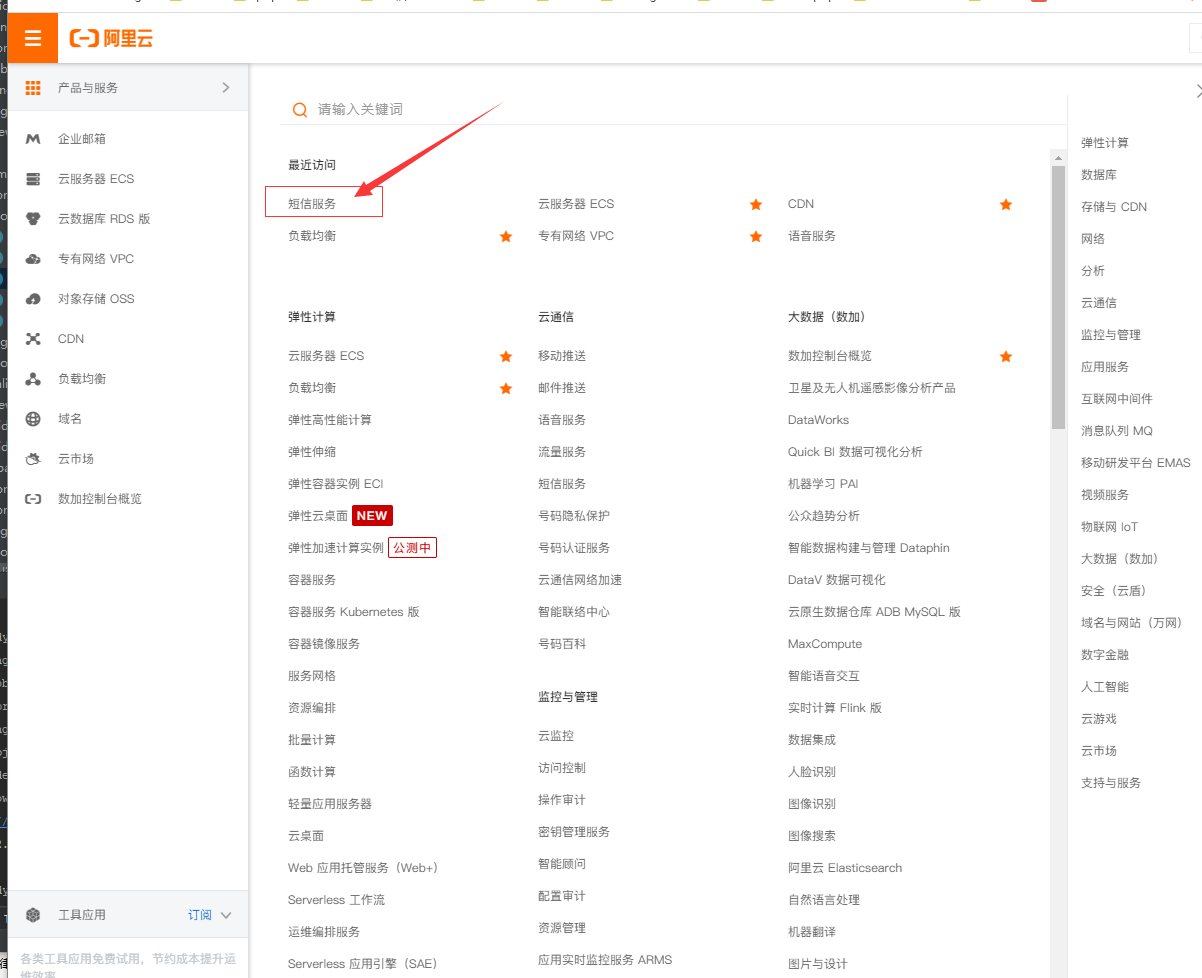The height and width of the screenshot is (978, 1202).
Task: Unstar CDN in recent visits
Action: 1006,204
